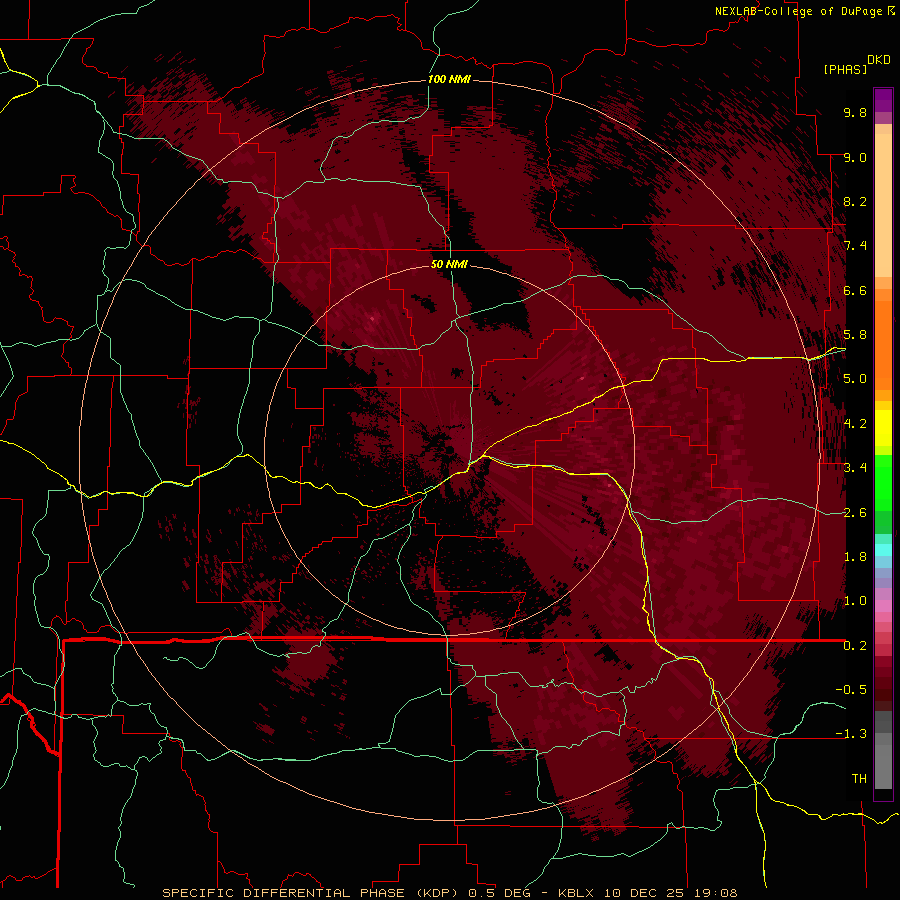Image resolution: width=900 pixels, height=900 pixels.
Task: Click the 7.4 legend value
Action: click(x=855, y=246)
